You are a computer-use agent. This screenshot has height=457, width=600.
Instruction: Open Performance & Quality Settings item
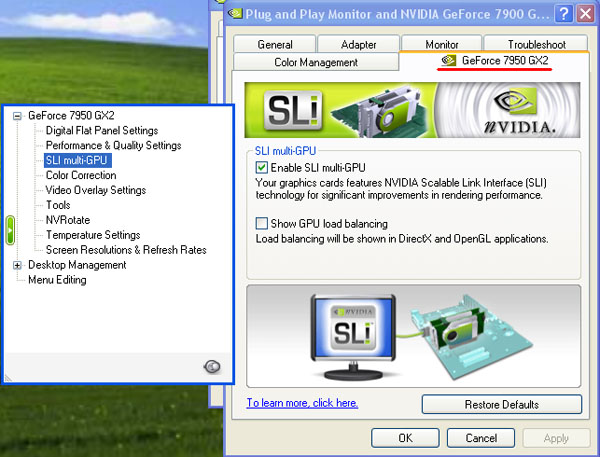(113, 145)
